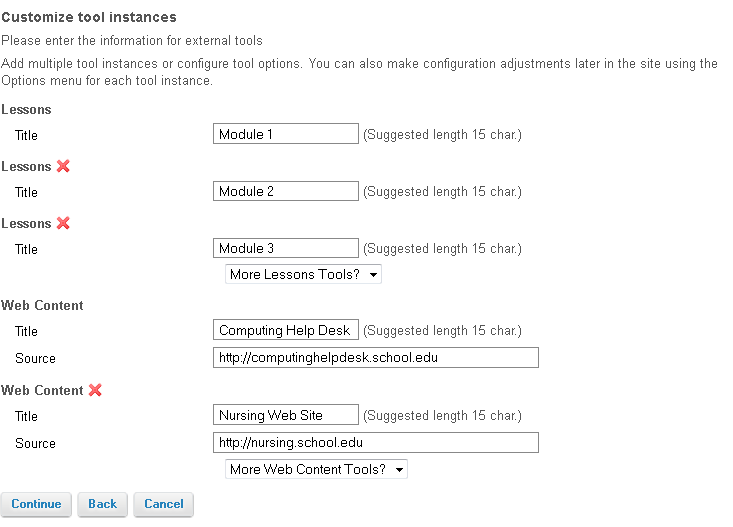Edit the Nursing Web Site title field

pyautogui.click(x=286, y=415)
